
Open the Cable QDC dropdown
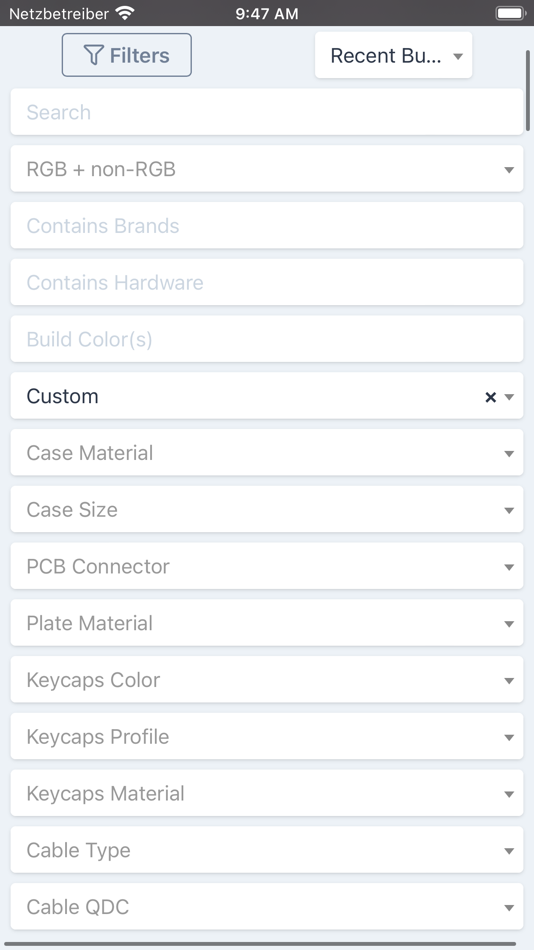267,907
